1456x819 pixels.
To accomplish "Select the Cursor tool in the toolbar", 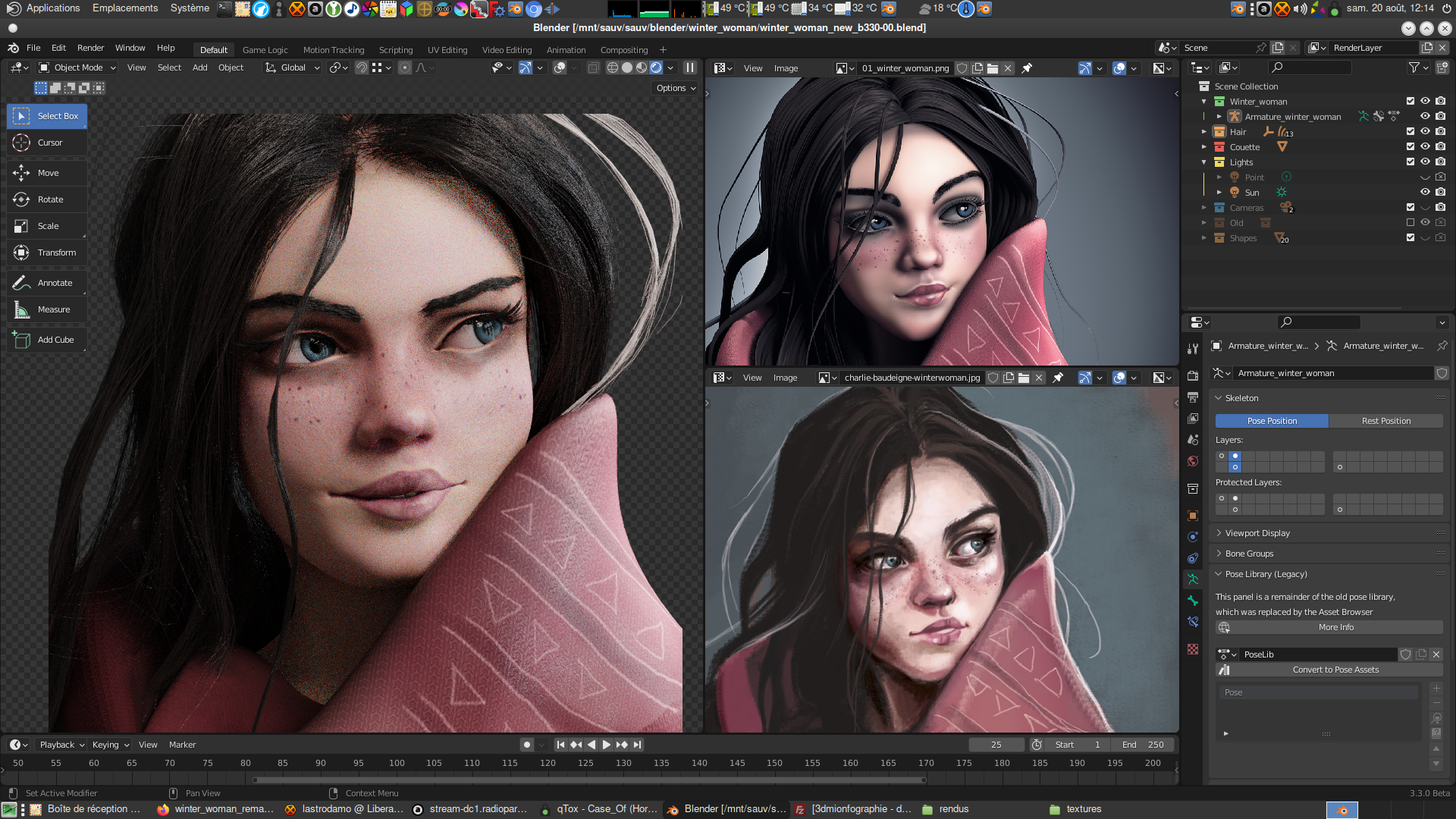I will (47, 143).
